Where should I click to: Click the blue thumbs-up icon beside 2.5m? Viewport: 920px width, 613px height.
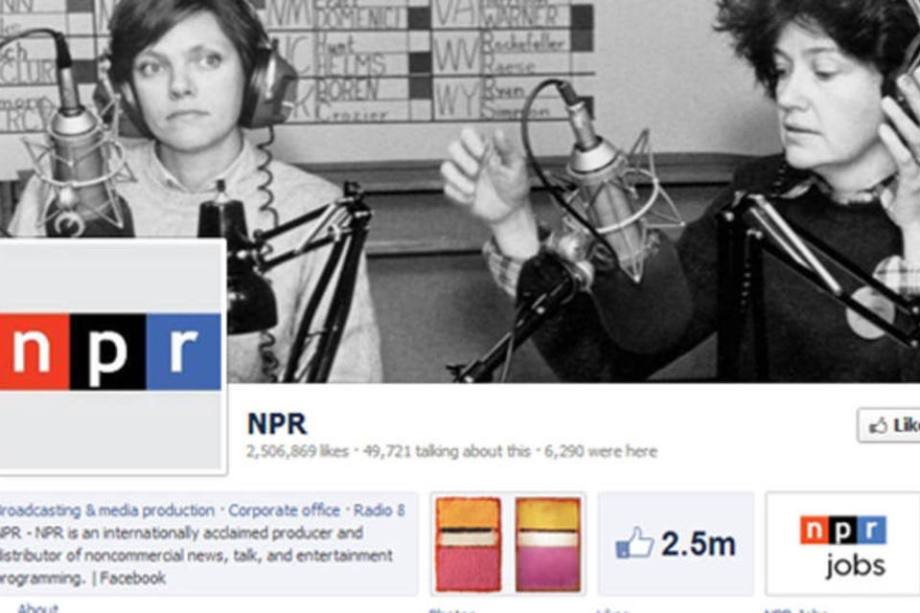(x=634, y=543)
